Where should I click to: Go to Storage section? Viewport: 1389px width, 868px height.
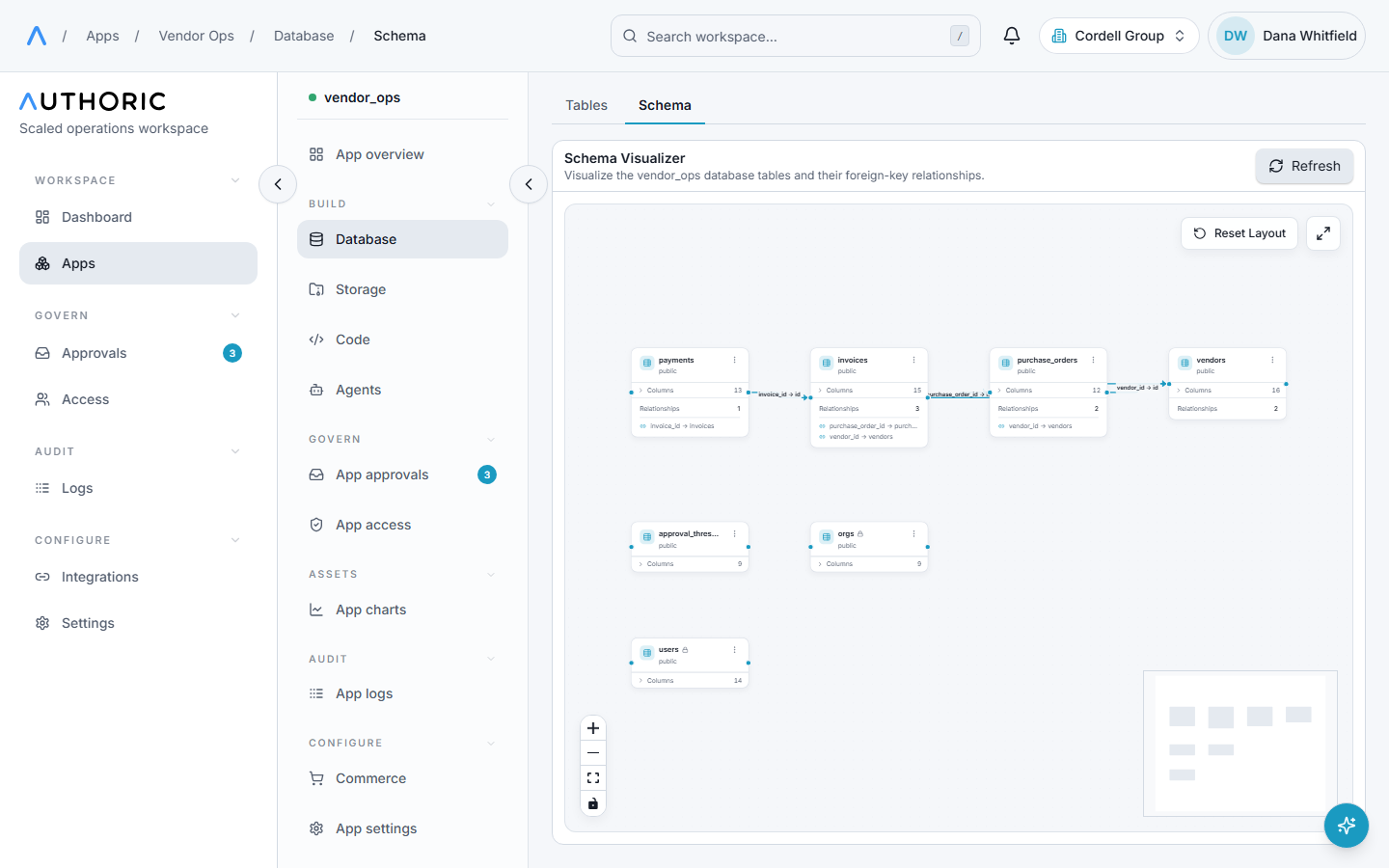coord(402,289)
